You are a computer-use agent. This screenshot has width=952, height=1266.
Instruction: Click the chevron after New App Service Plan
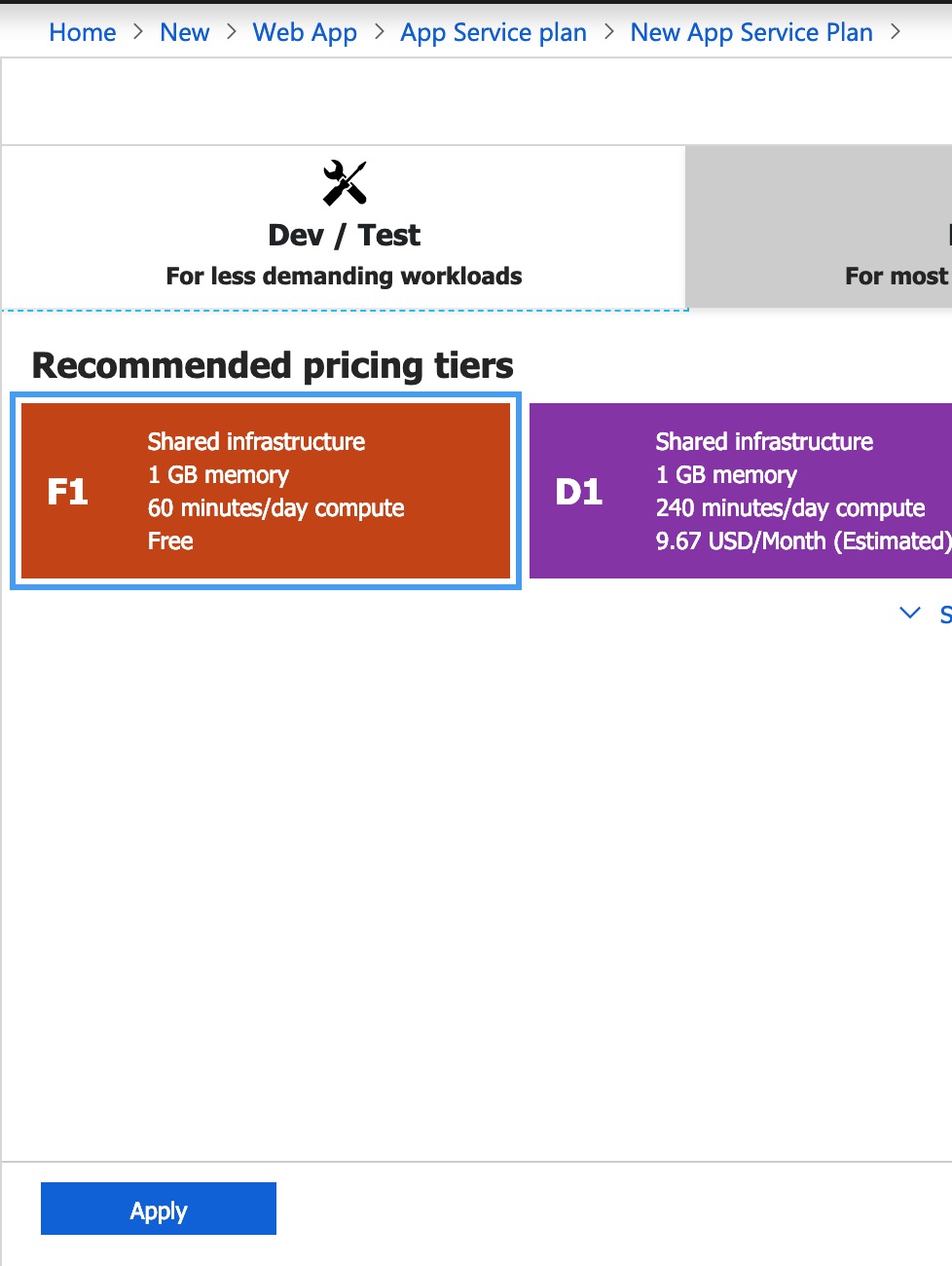pos(896,32)
